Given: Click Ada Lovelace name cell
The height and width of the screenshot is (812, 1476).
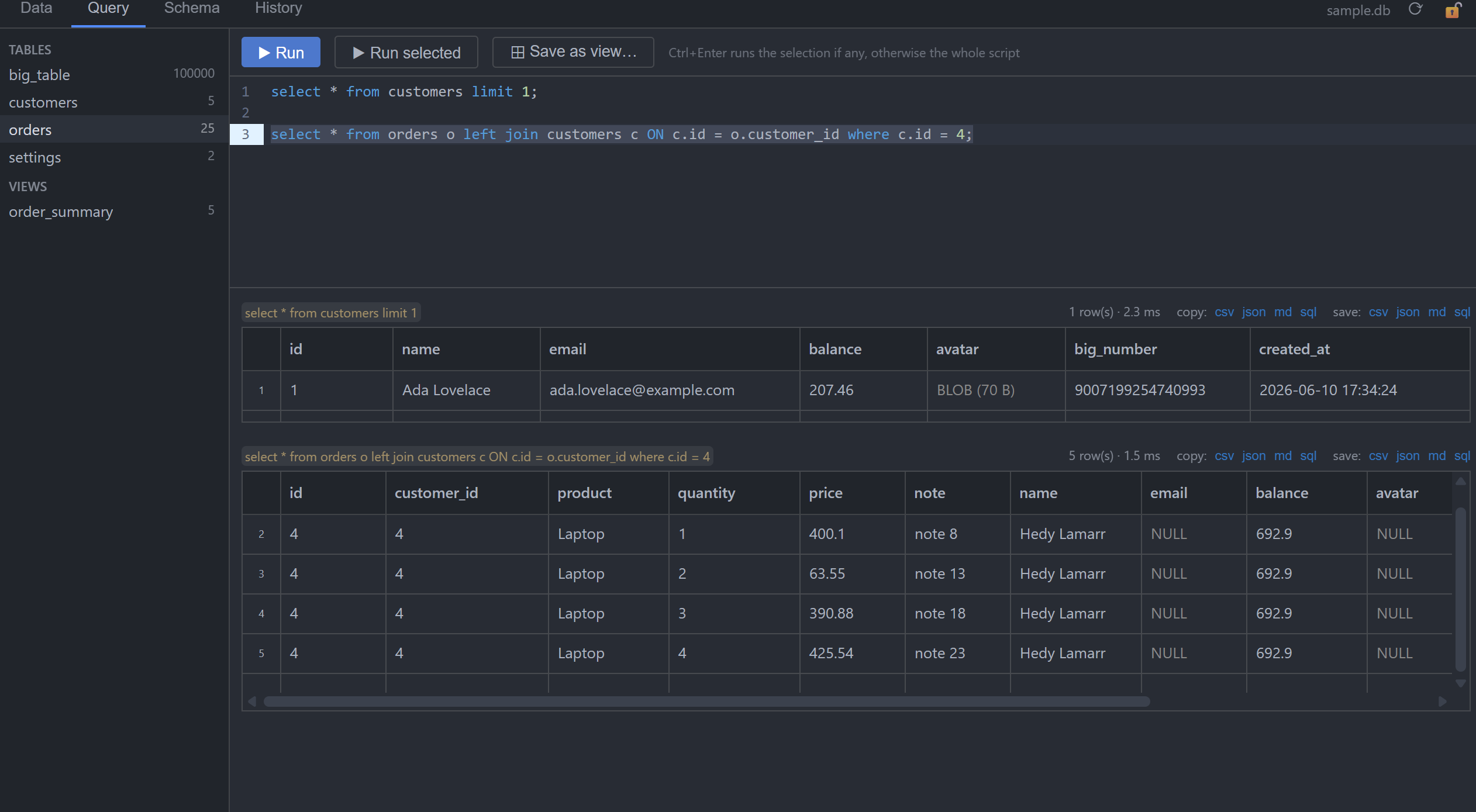Looking at the screenshot, I should click(466, 390).
